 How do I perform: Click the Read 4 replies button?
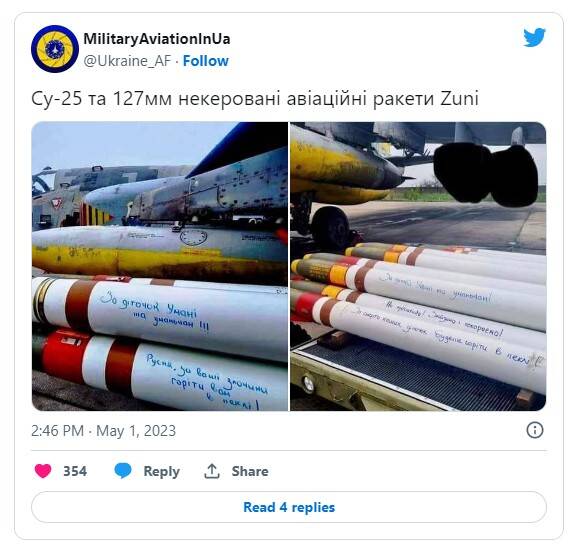click(289, 507)
